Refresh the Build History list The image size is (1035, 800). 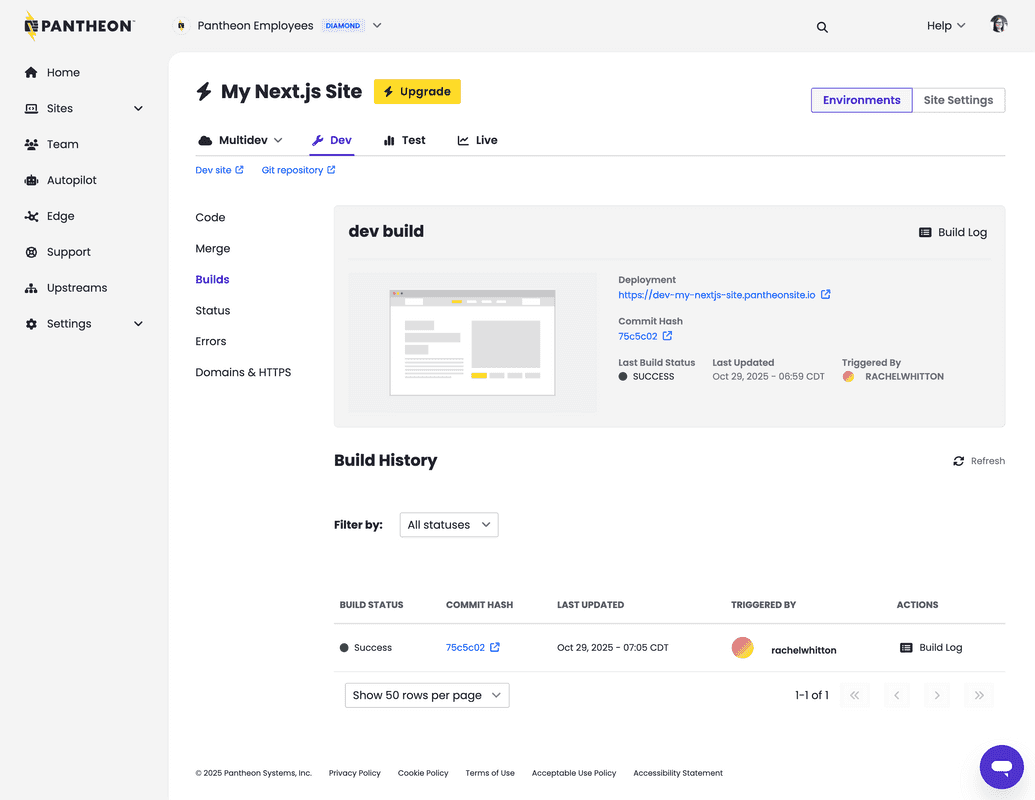[x=978, y=460]
